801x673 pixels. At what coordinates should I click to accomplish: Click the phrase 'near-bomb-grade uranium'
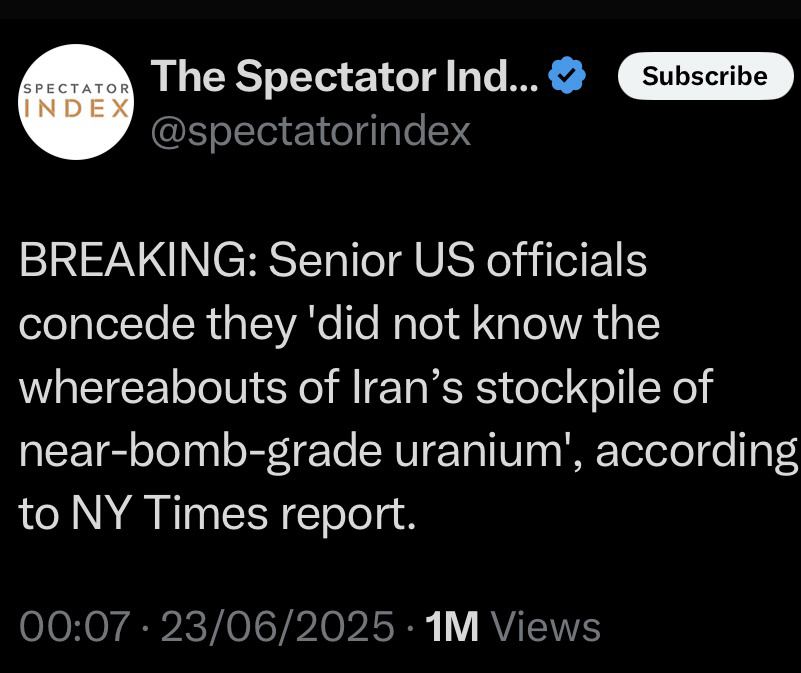pyautogui.click(x=300, y=451)
